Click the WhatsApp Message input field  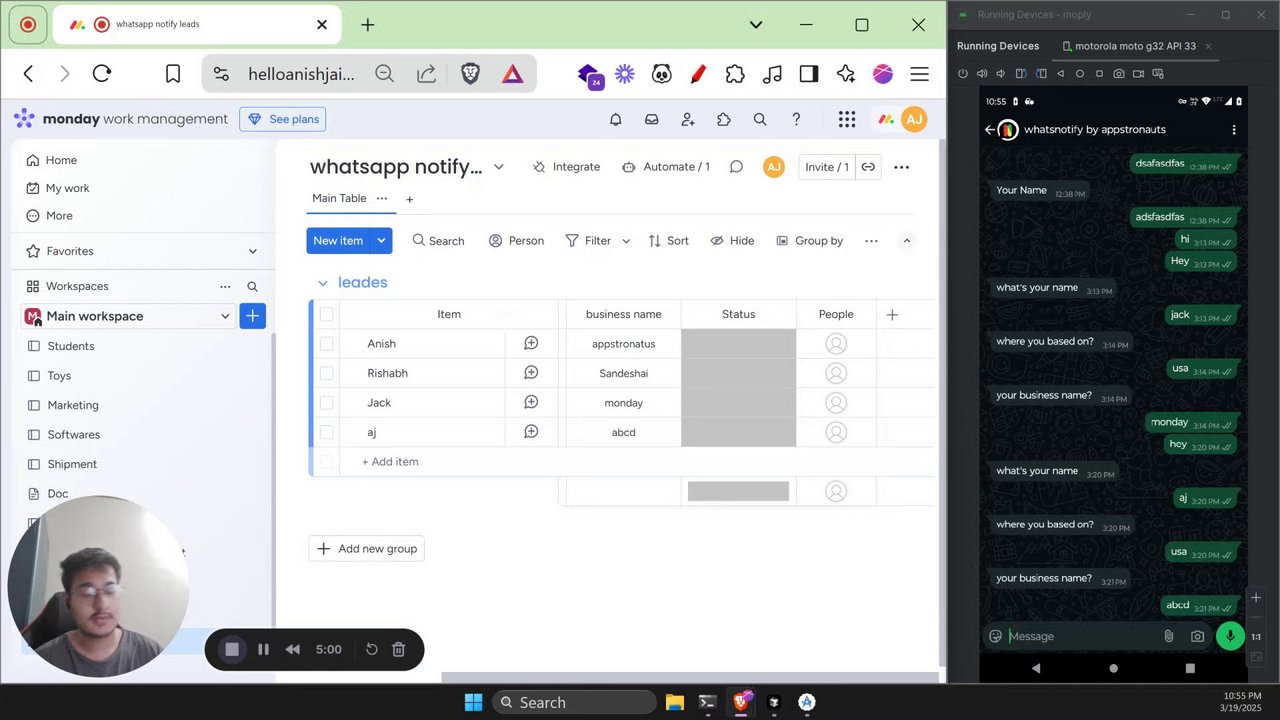click(x=1083, y=636)
